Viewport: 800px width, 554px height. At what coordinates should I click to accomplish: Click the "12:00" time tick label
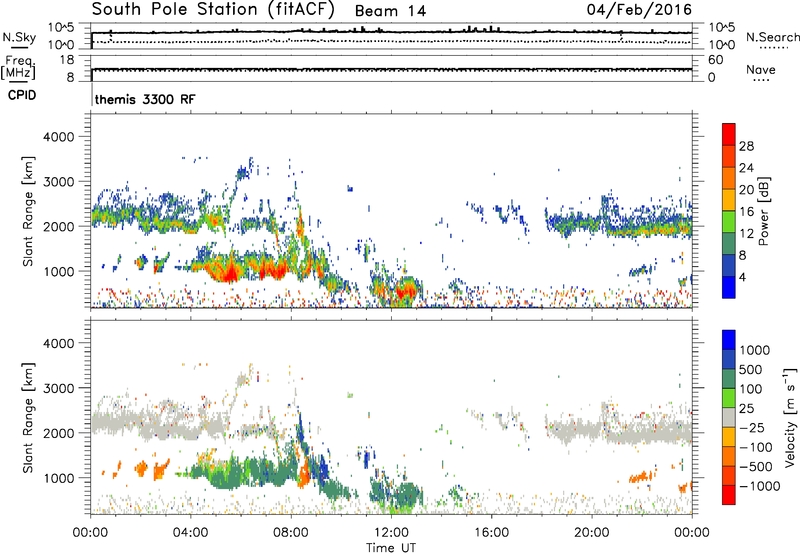(x=391, y=533)
